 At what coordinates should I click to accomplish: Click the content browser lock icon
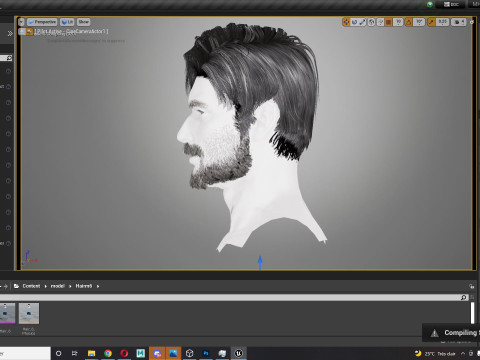point(472,286)
